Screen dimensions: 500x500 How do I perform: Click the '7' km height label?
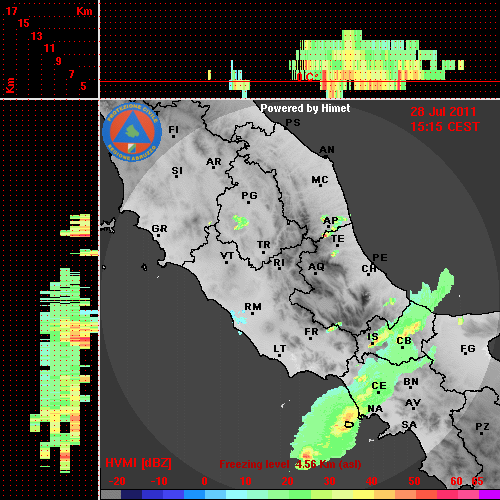coord(71,74)
